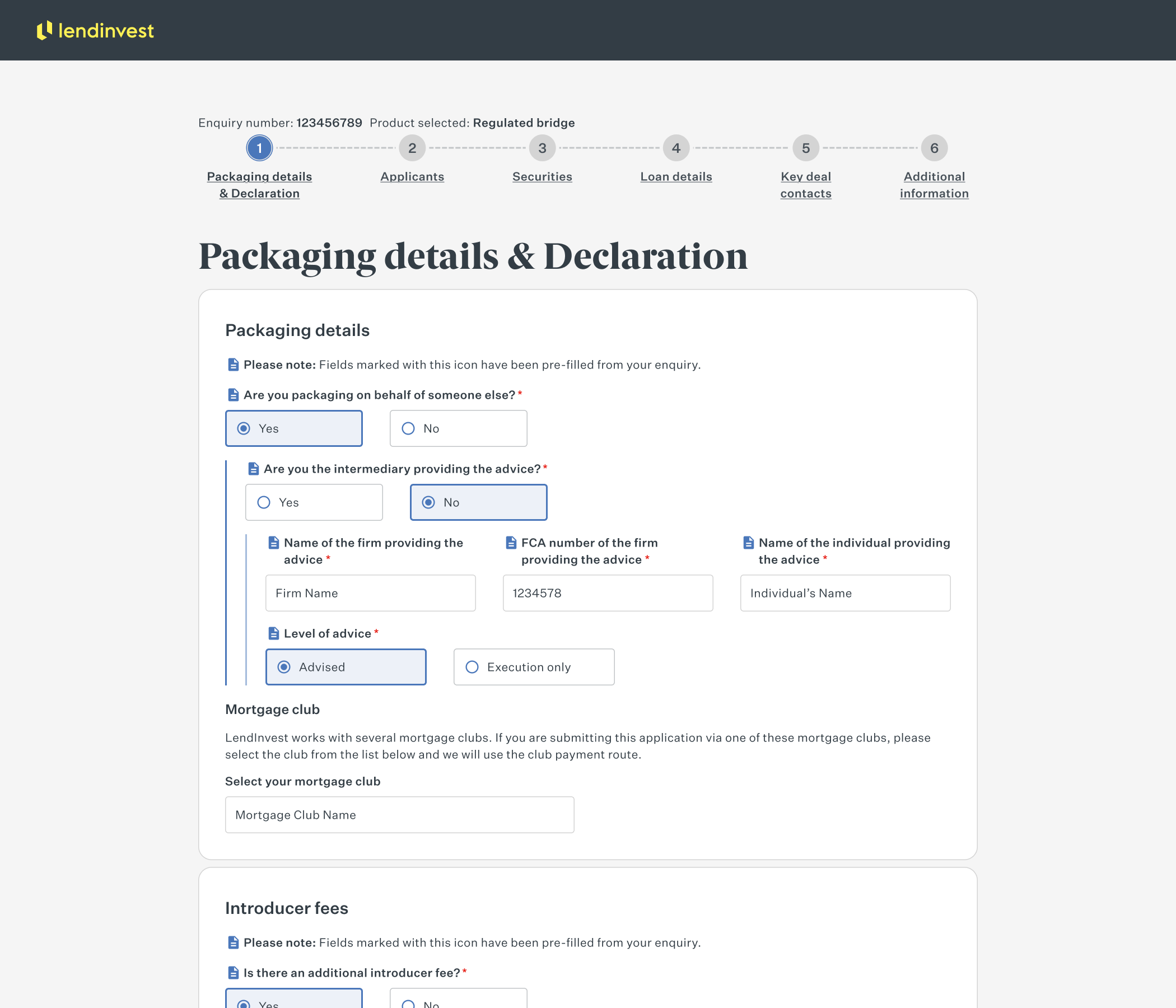Go to Additional information step

[934, 185]
